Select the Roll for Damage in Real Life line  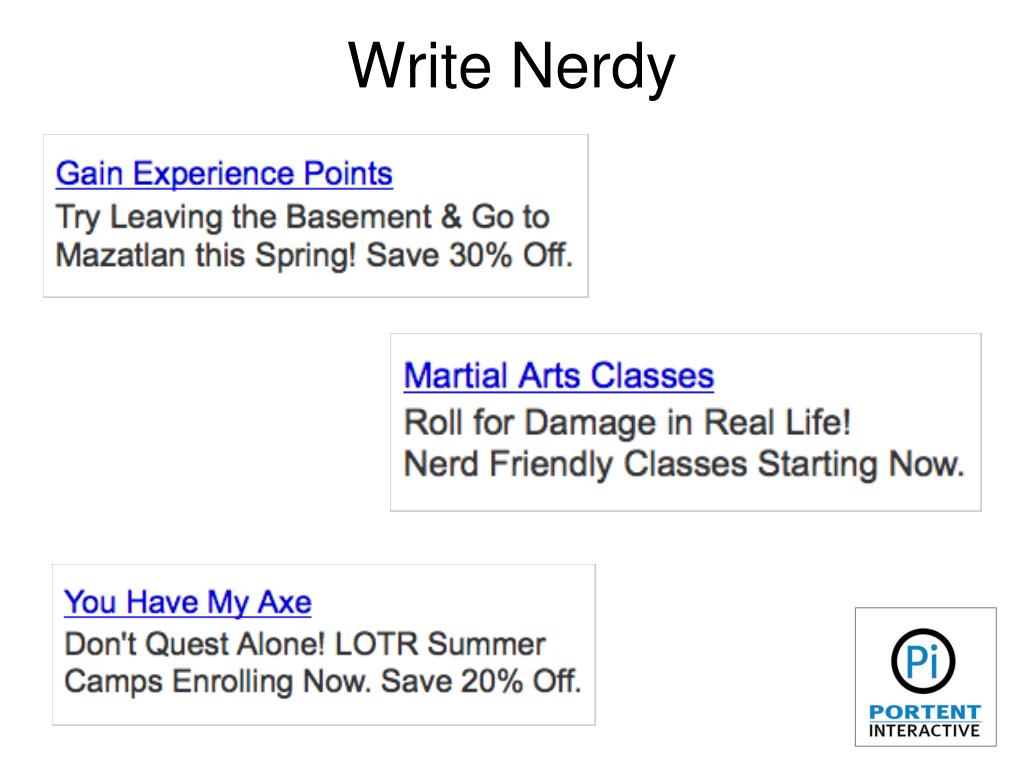tap(628, 423)
